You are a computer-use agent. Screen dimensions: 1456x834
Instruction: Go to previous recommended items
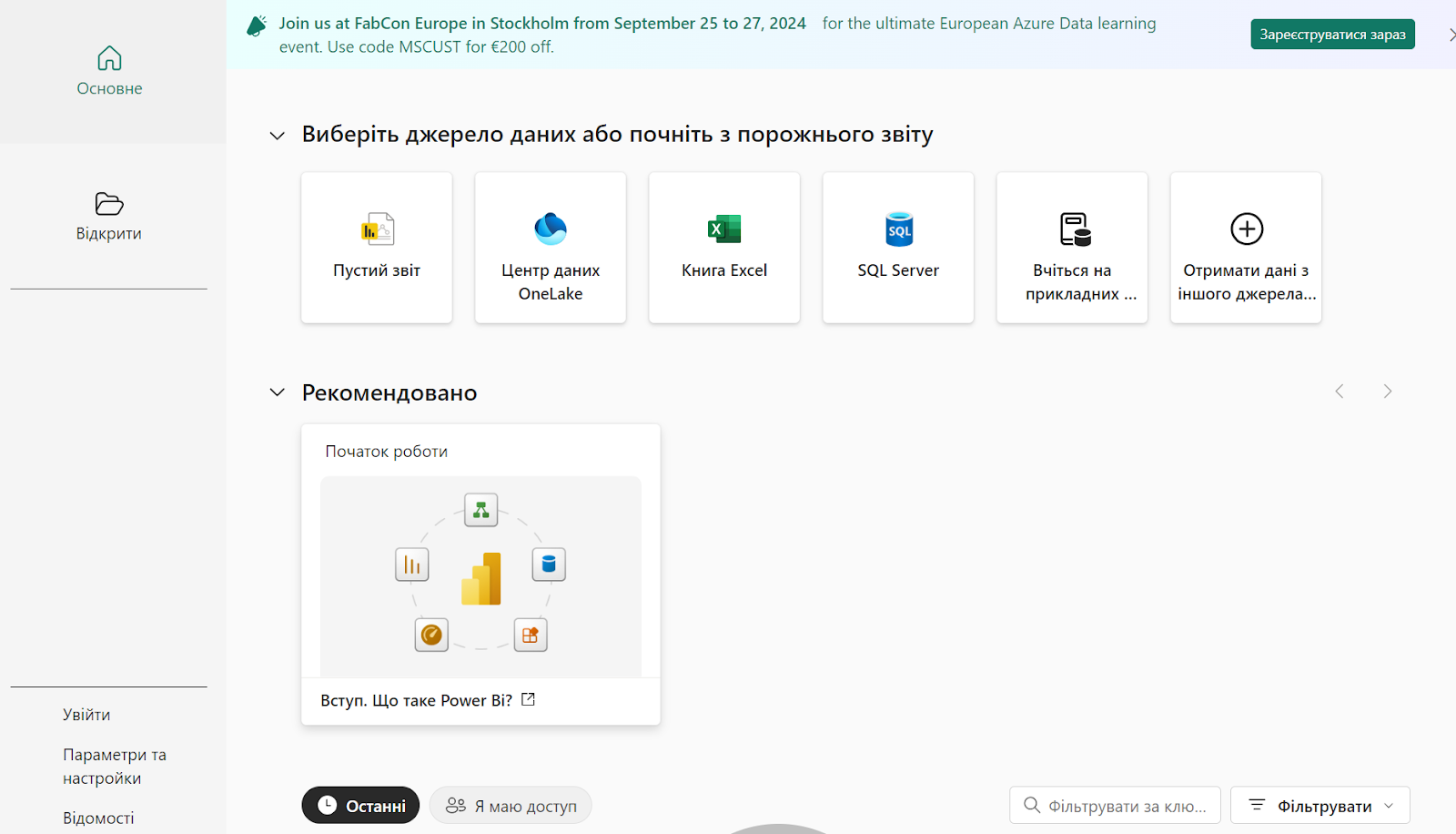pos(1340,392)
